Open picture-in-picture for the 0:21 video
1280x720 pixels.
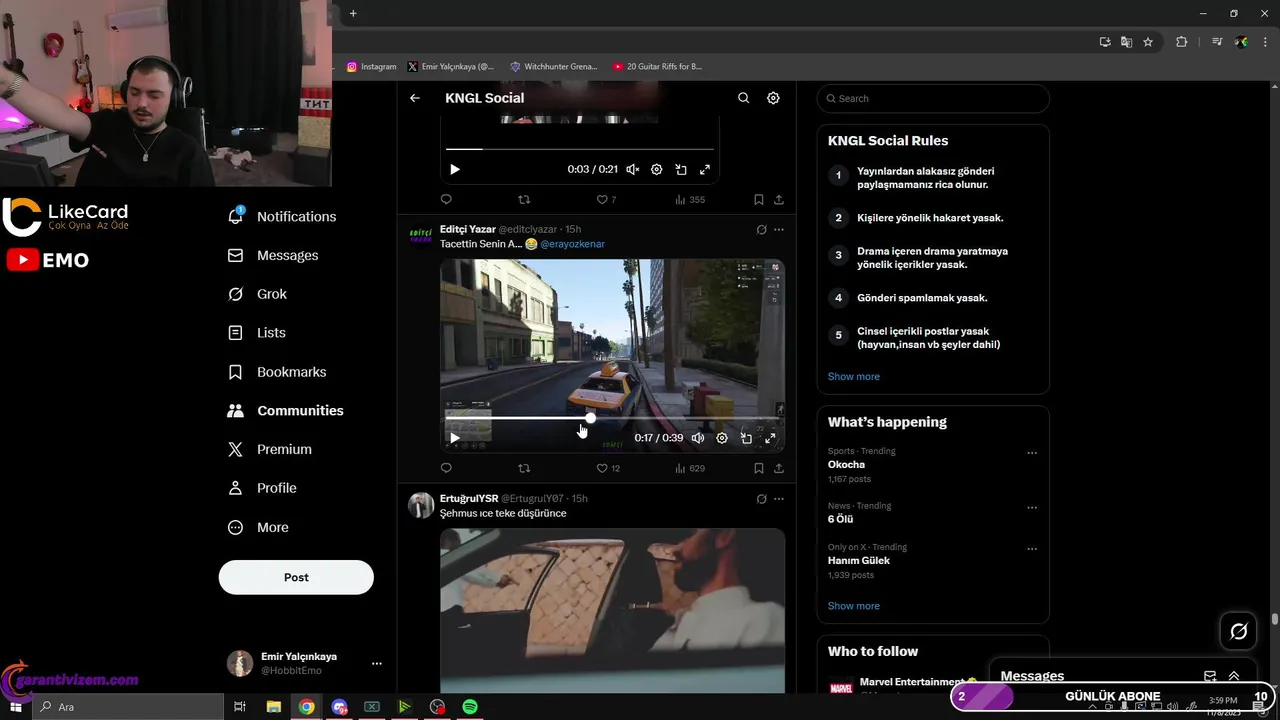click(x=681, y=169)
